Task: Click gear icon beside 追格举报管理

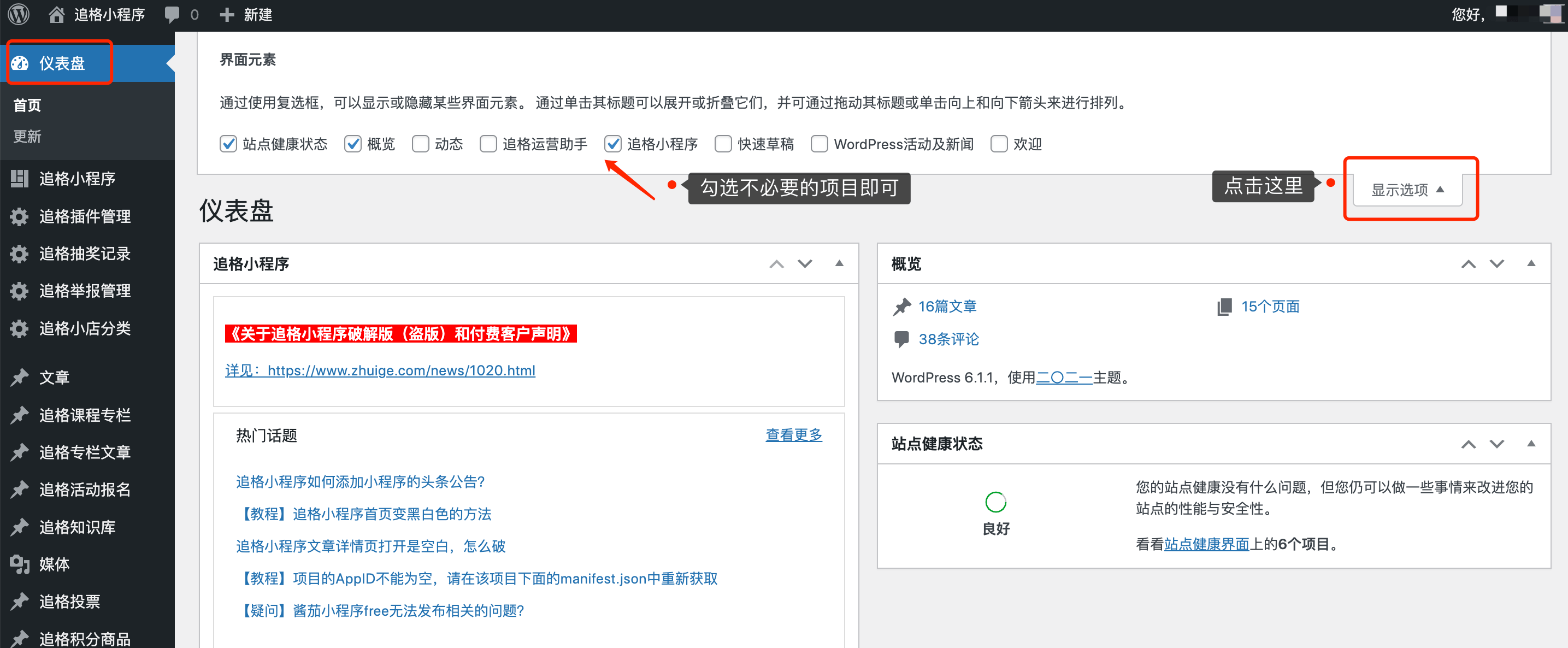Action: 20,291
